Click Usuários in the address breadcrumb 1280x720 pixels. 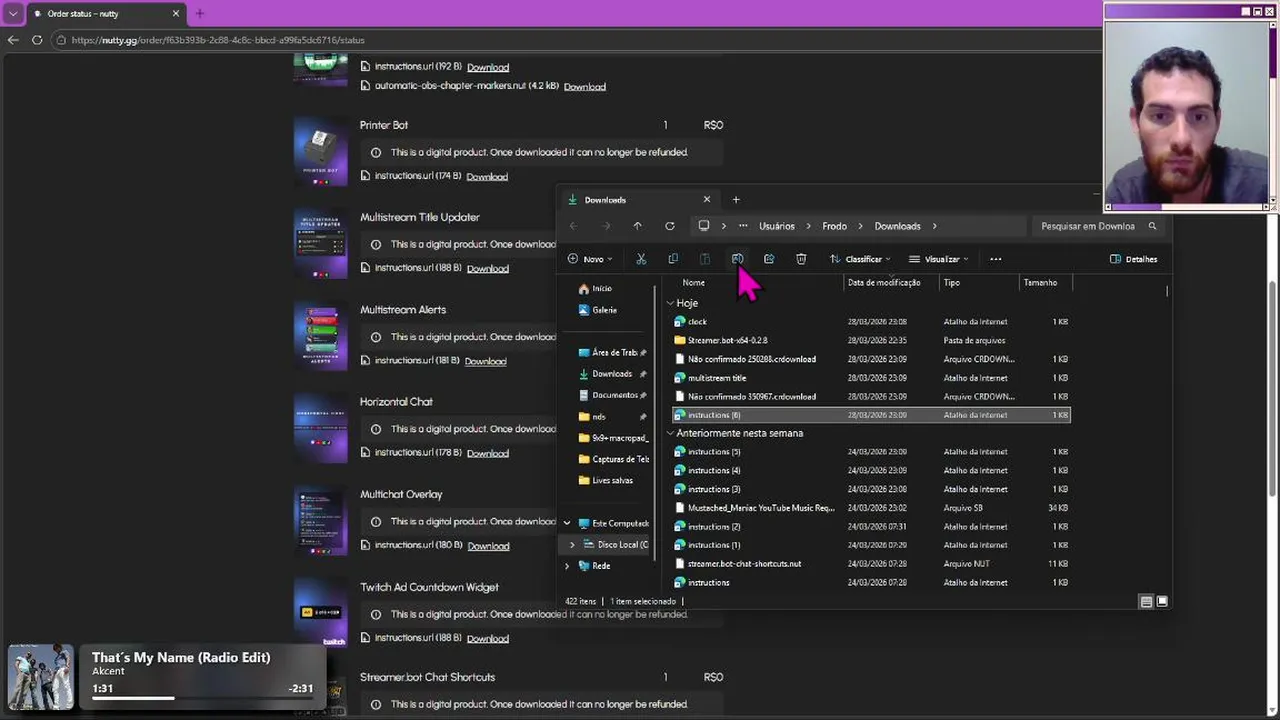(776, 226)
